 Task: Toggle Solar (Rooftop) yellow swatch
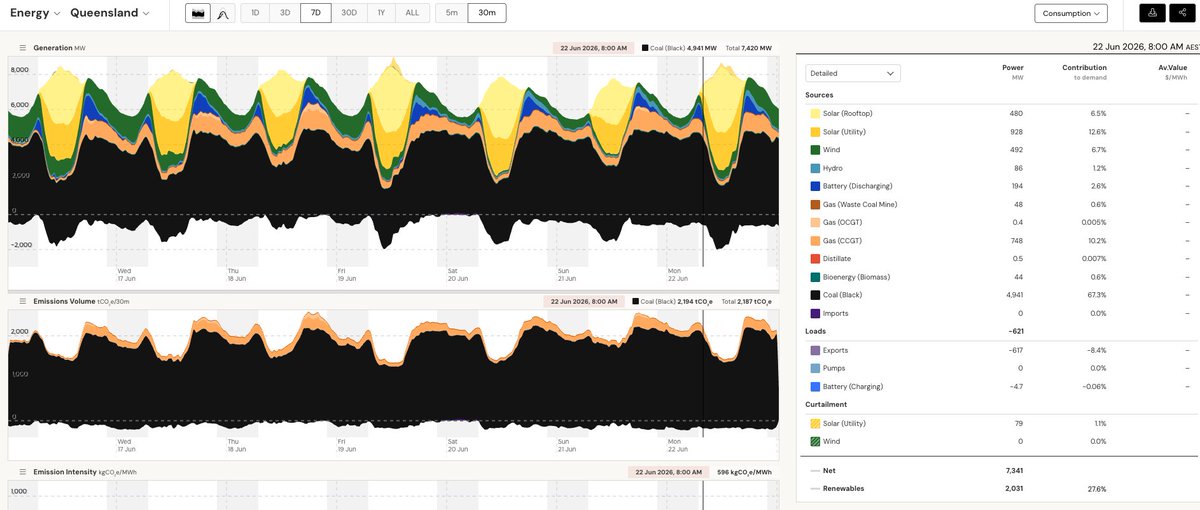(x=815, y=114)
